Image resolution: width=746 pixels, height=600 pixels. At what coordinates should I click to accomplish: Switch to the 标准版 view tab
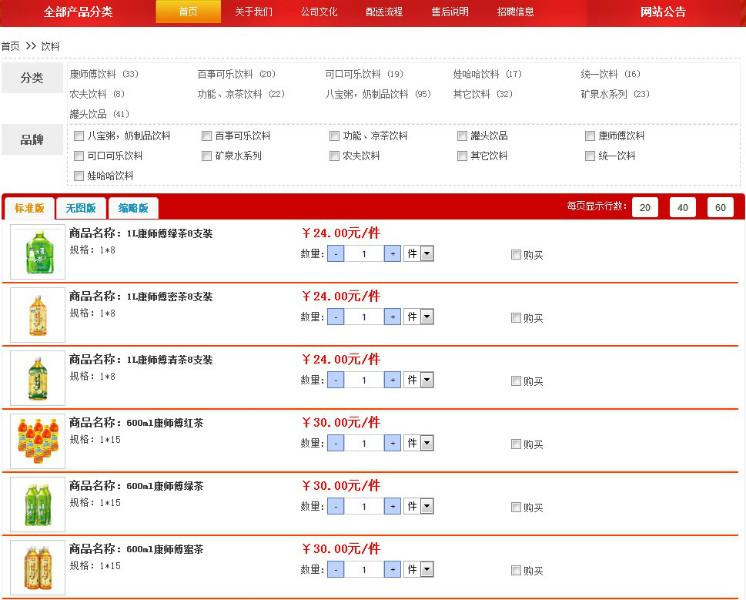click(29, 208)
